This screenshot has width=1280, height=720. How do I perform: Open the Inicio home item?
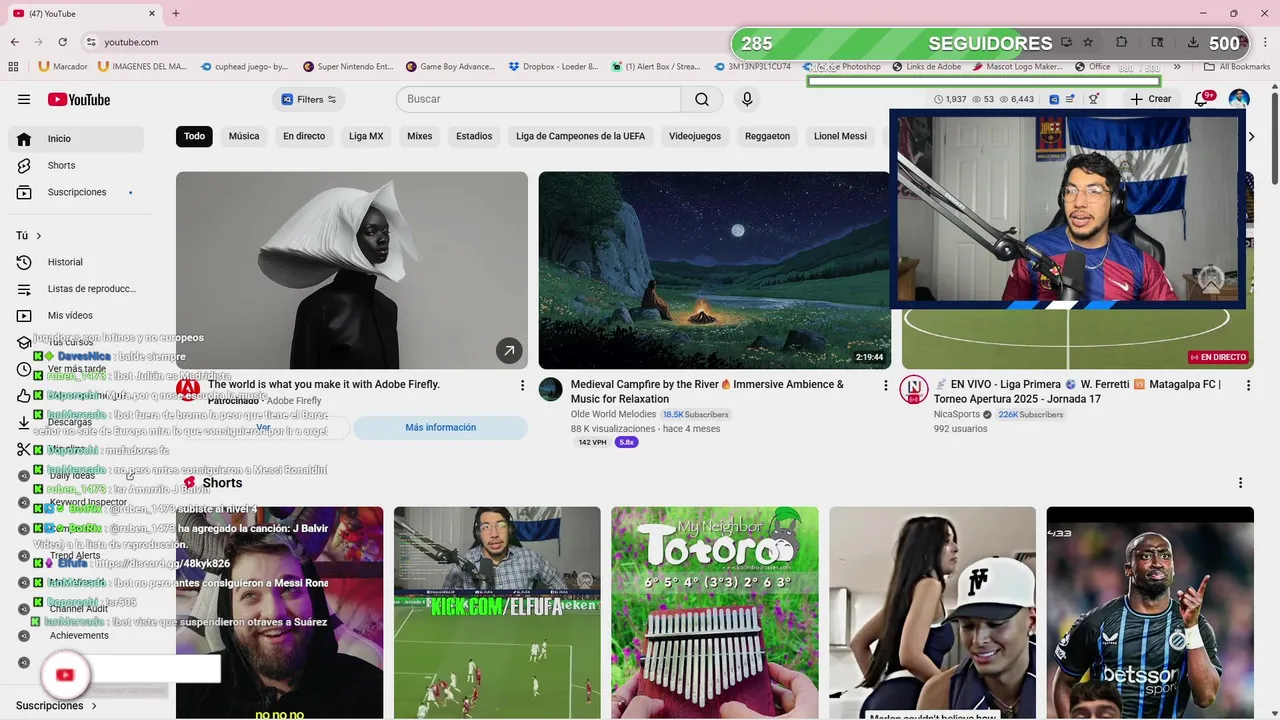[x=76, y=139]
